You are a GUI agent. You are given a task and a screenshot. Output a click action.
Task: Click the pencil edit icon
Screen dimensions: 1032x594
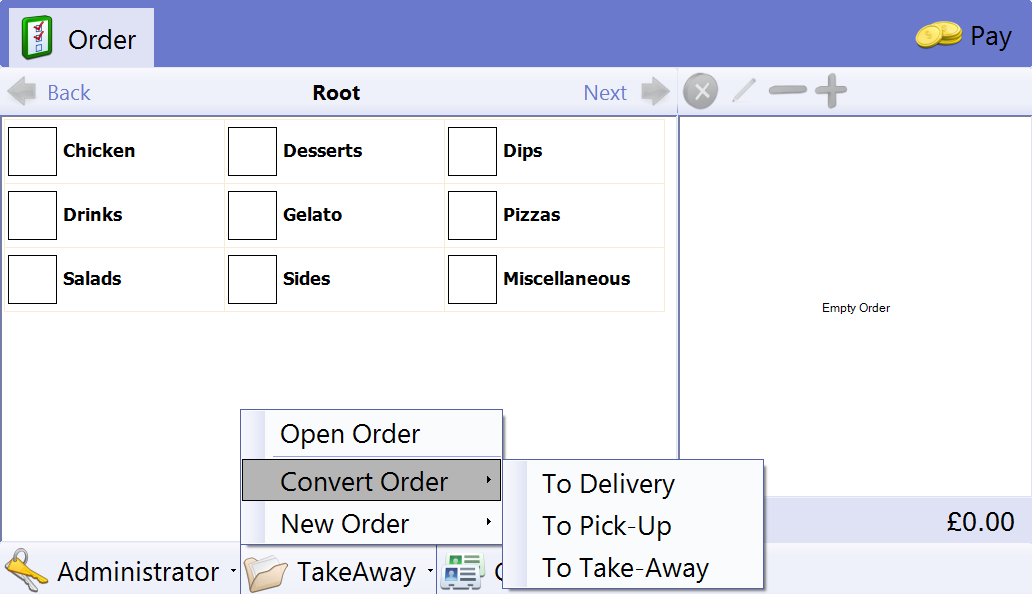pyautogui.click(x=744, y=92)
